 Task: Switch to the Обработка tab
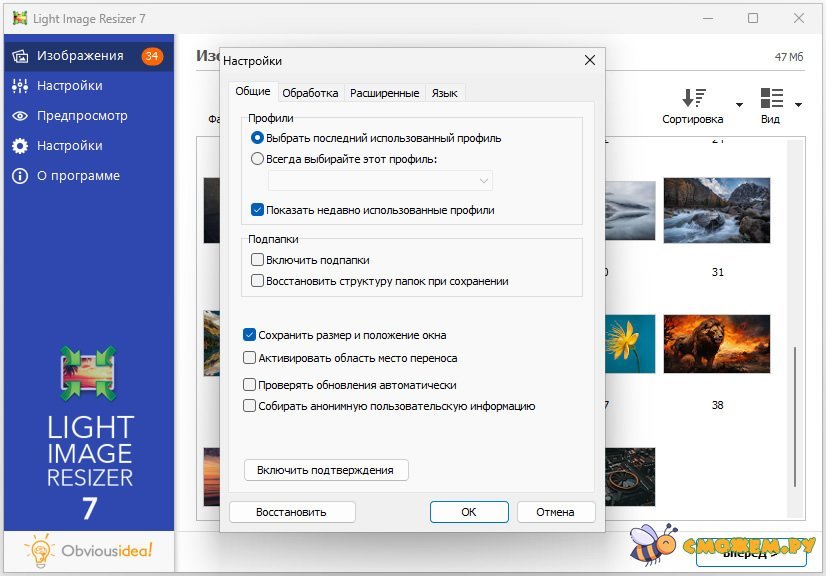point(310,93)
